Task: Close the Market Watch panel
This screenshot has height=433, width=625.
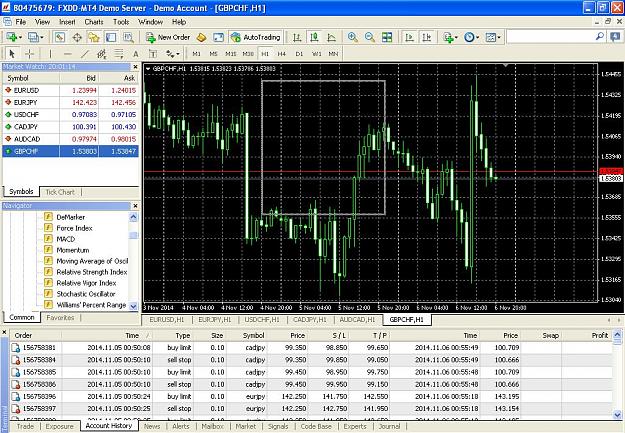Action: point(135,67)
